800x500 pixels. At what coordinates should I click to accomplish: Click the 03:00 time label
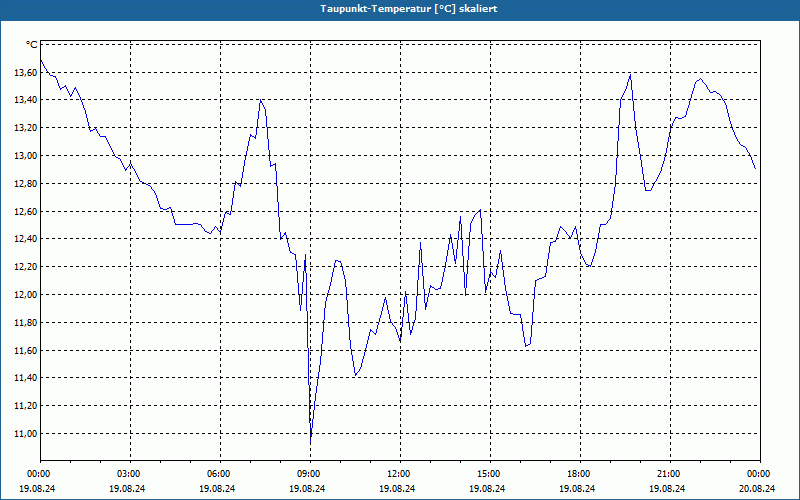click(x=131, y=474)
